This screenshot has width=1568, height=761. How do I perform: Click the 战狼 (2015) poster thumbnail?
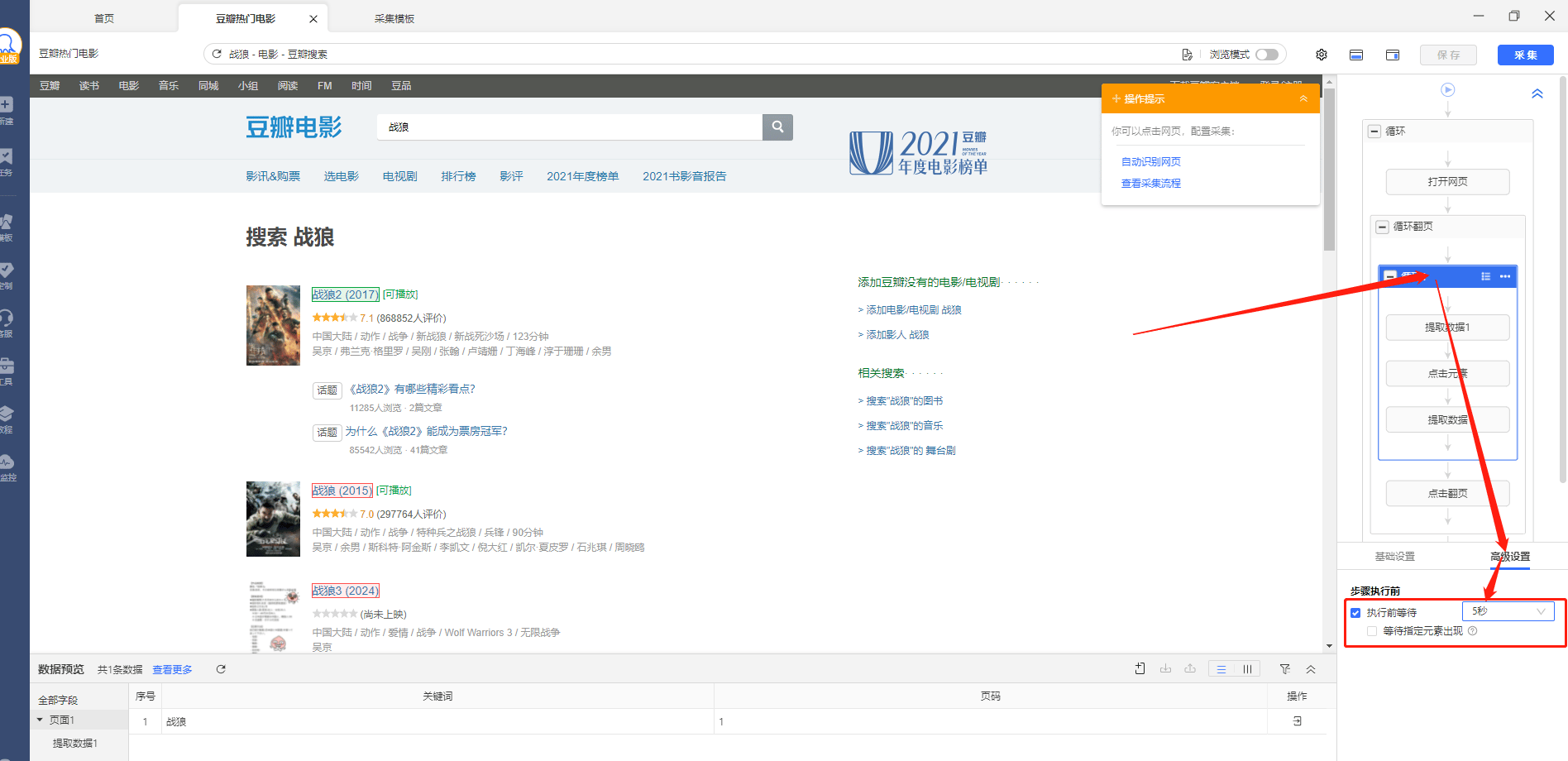click(273, 519)
